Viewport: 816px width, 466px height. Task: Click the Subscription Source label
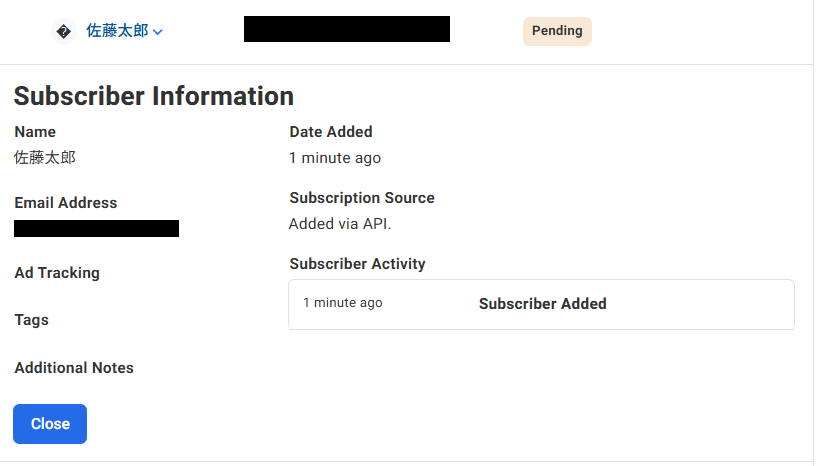(x=362, y=198)
